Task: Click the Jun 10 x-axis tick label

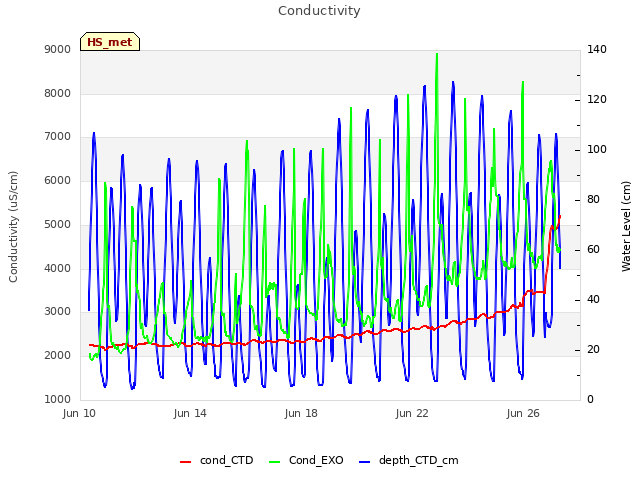Action: pos(79,413)
